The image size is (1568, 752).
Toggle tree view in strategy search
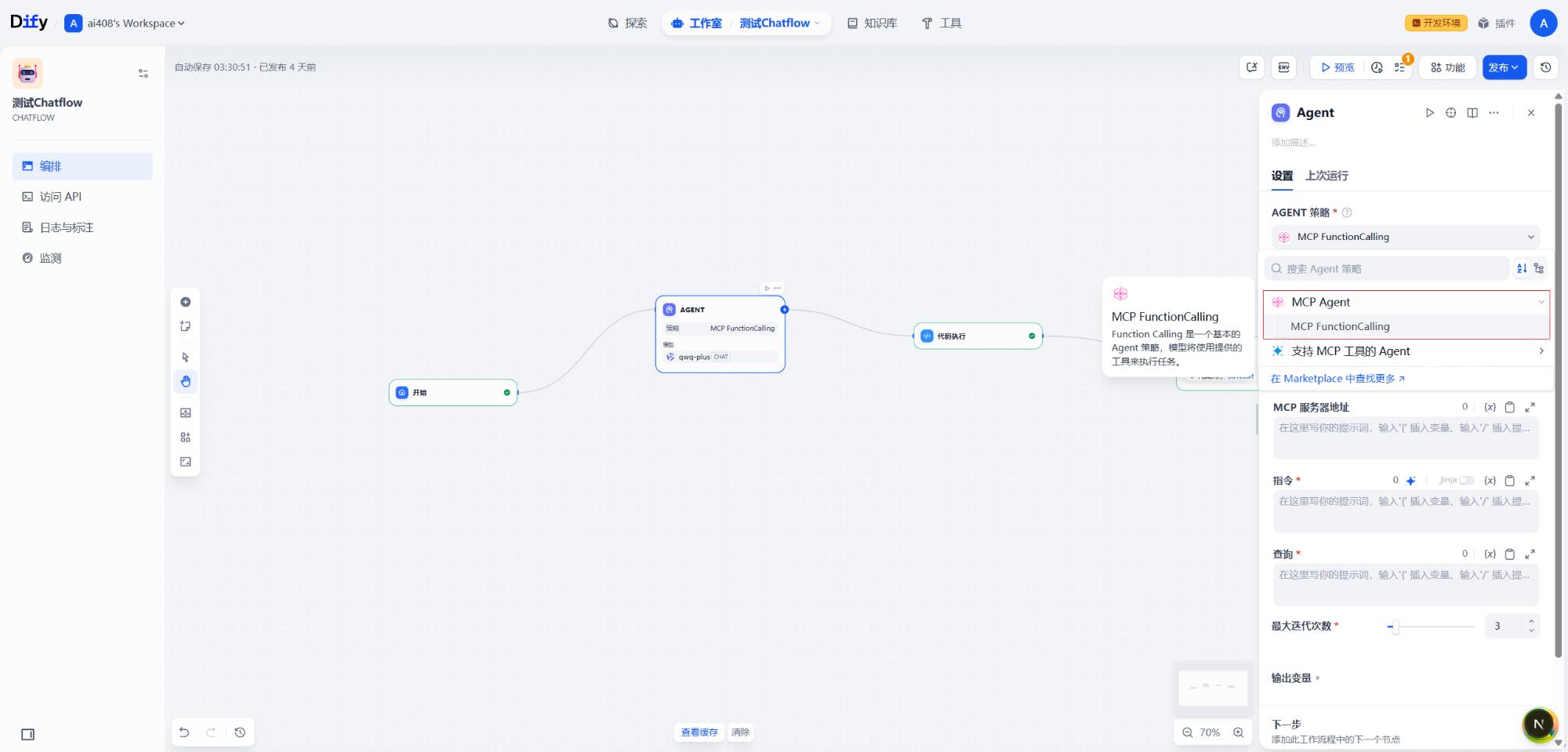pos(1539,268)
